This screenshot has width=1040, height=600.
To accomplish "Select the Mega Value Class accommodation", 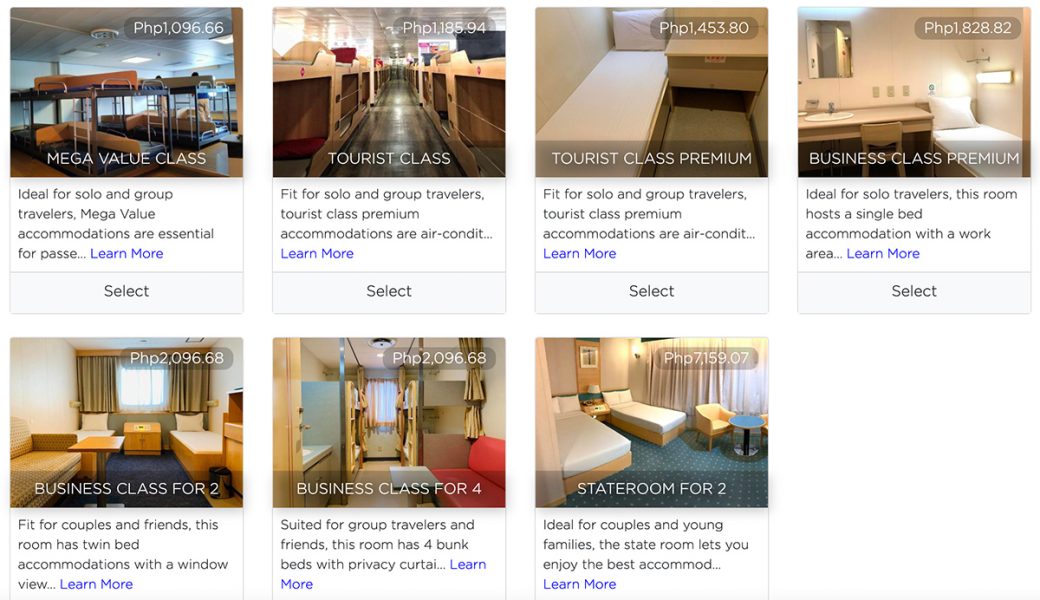I will tap(126, 292).
